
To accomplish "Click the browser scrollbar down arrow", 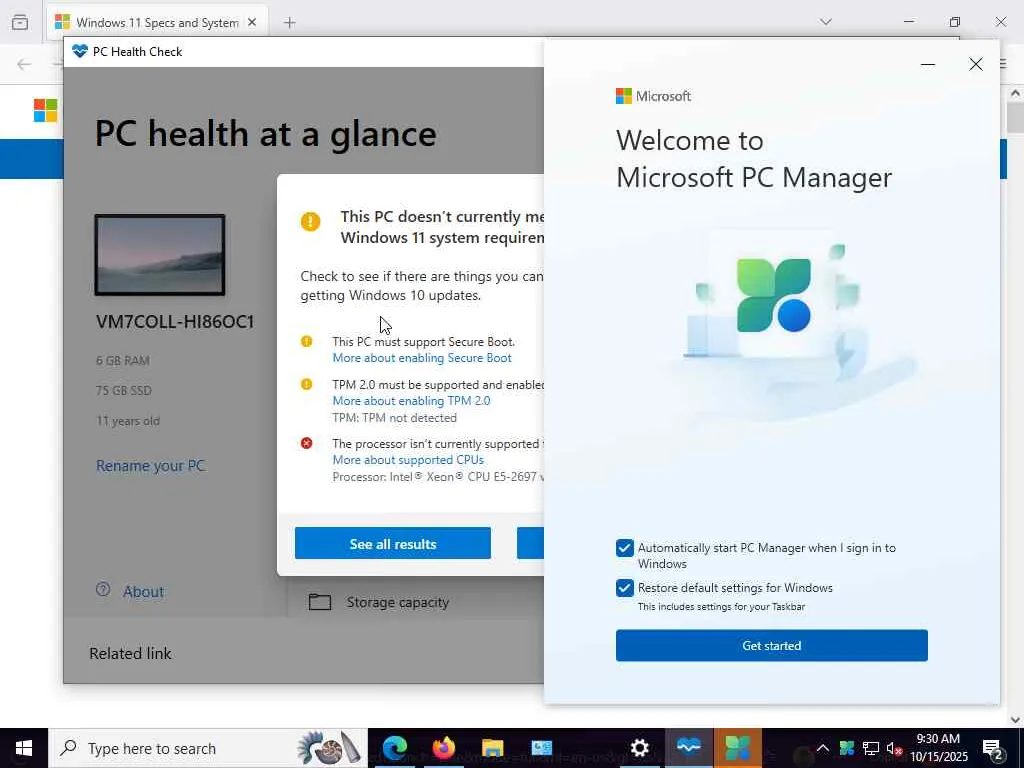I will tap(1016, 720).
